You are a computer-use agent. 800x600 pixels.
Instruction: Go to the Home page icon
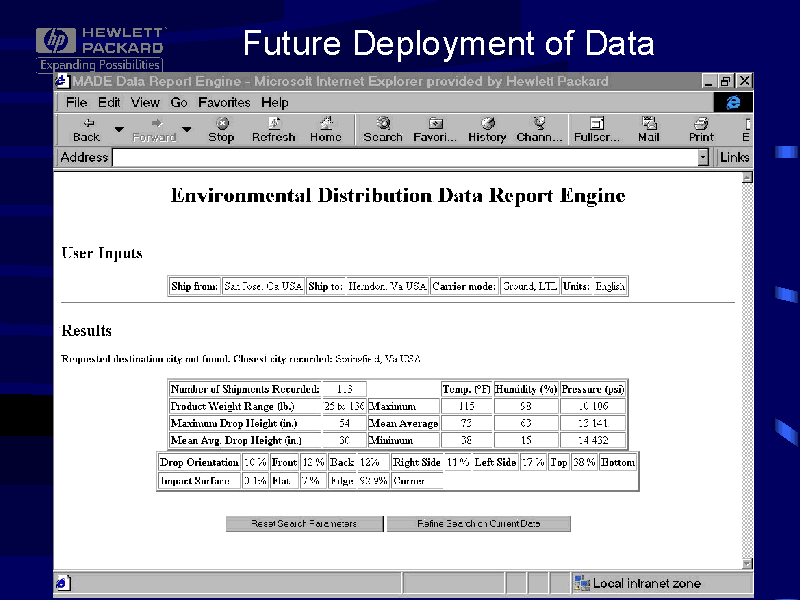pos(325,129)
